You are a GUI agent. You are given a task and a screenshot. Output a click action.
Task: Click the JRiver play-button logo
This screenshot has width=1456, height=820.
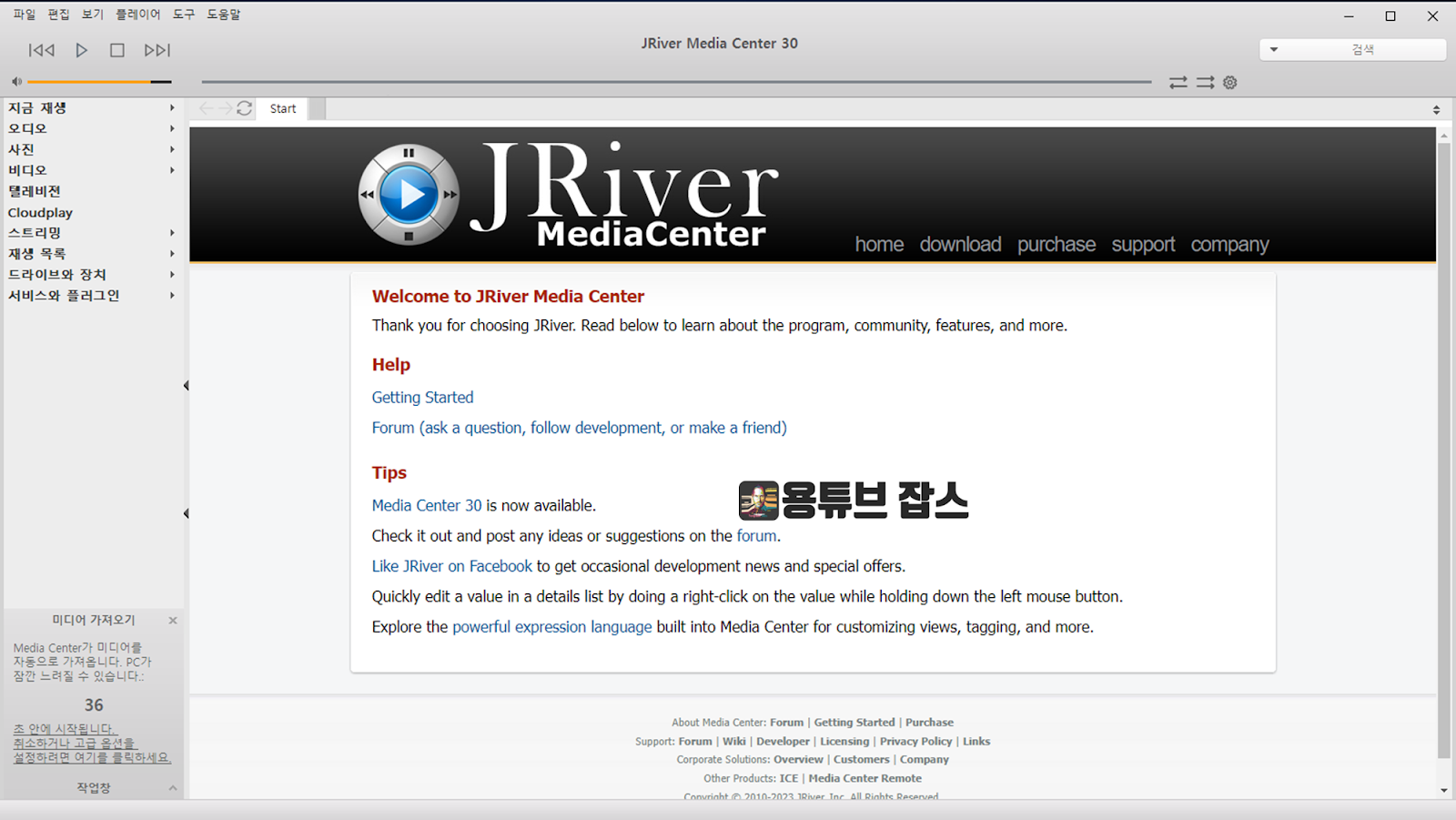pos(409,195)
